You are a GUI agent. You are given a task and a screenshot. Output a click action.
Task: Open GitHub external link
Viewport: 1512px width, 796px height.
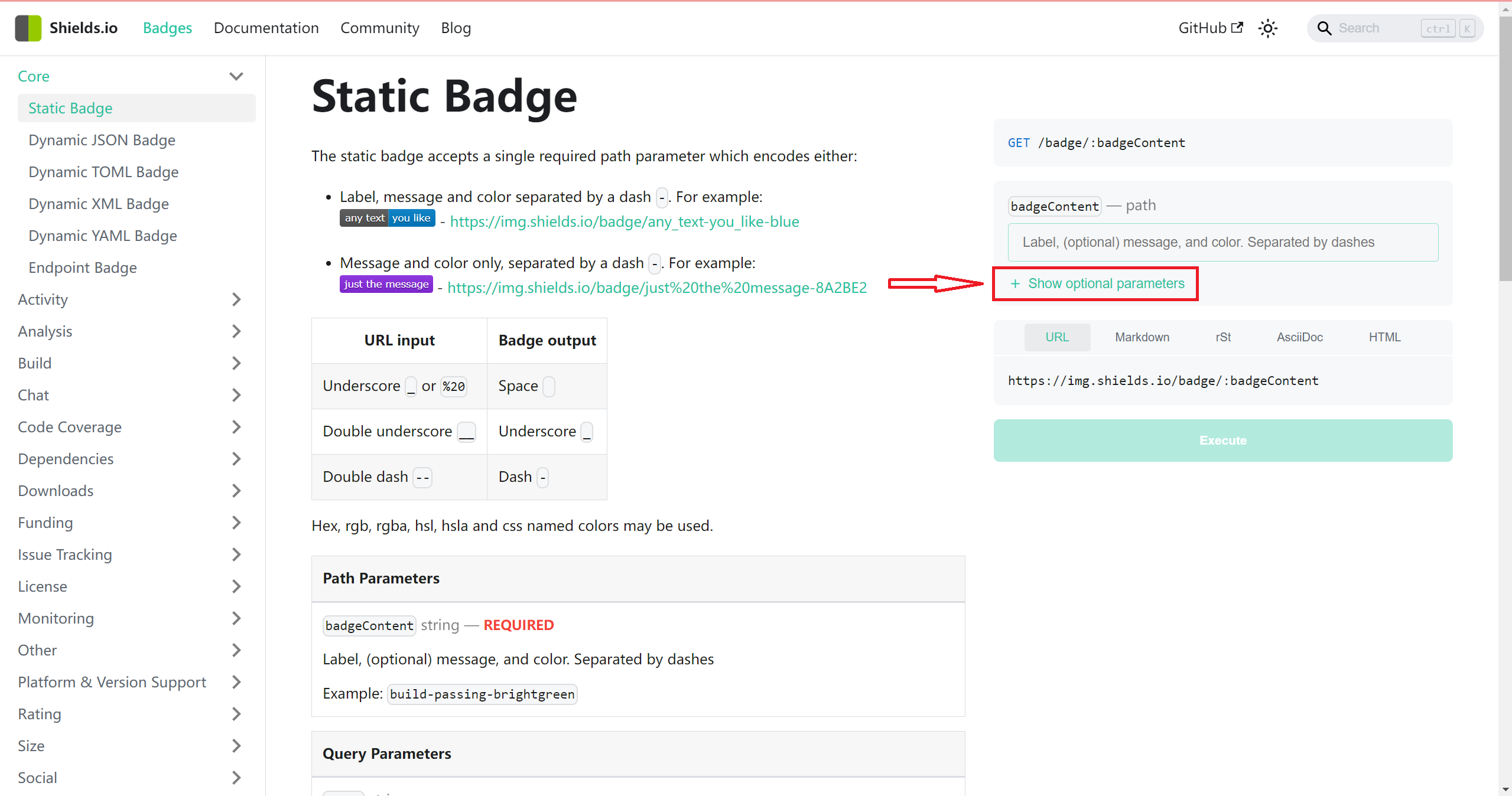click(1211, 28)
